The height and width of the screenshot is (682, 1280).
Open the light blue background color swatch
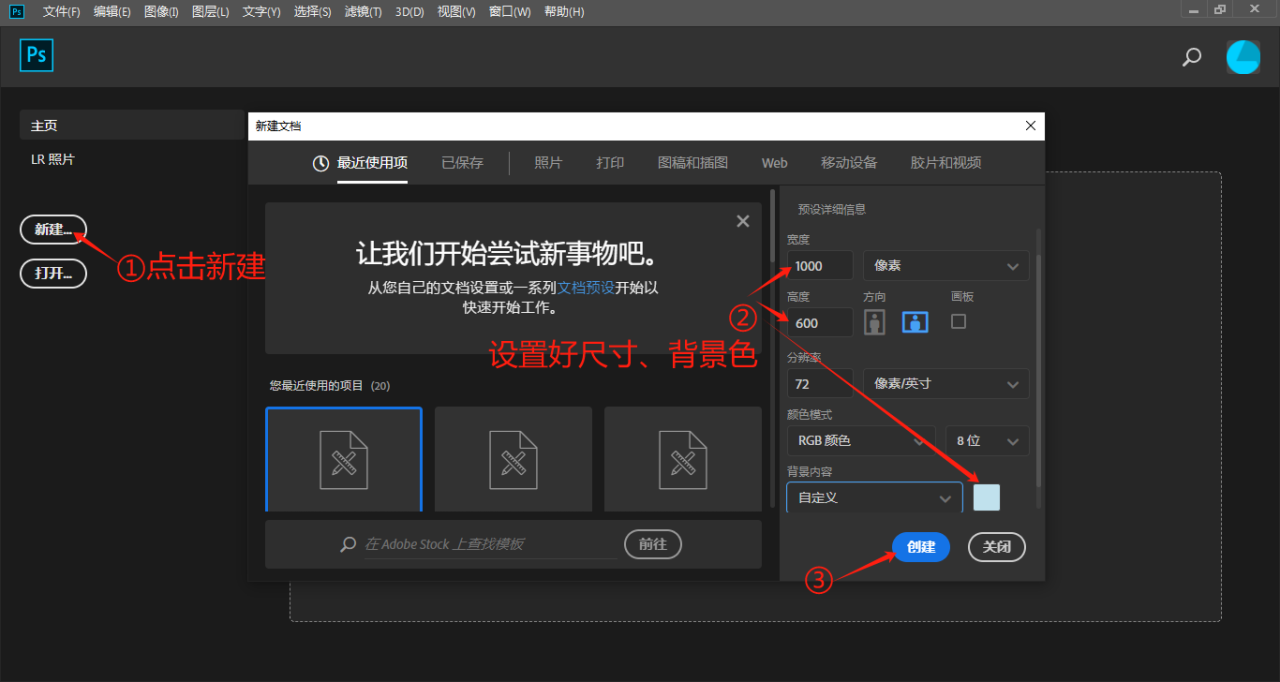click(986, 497)
